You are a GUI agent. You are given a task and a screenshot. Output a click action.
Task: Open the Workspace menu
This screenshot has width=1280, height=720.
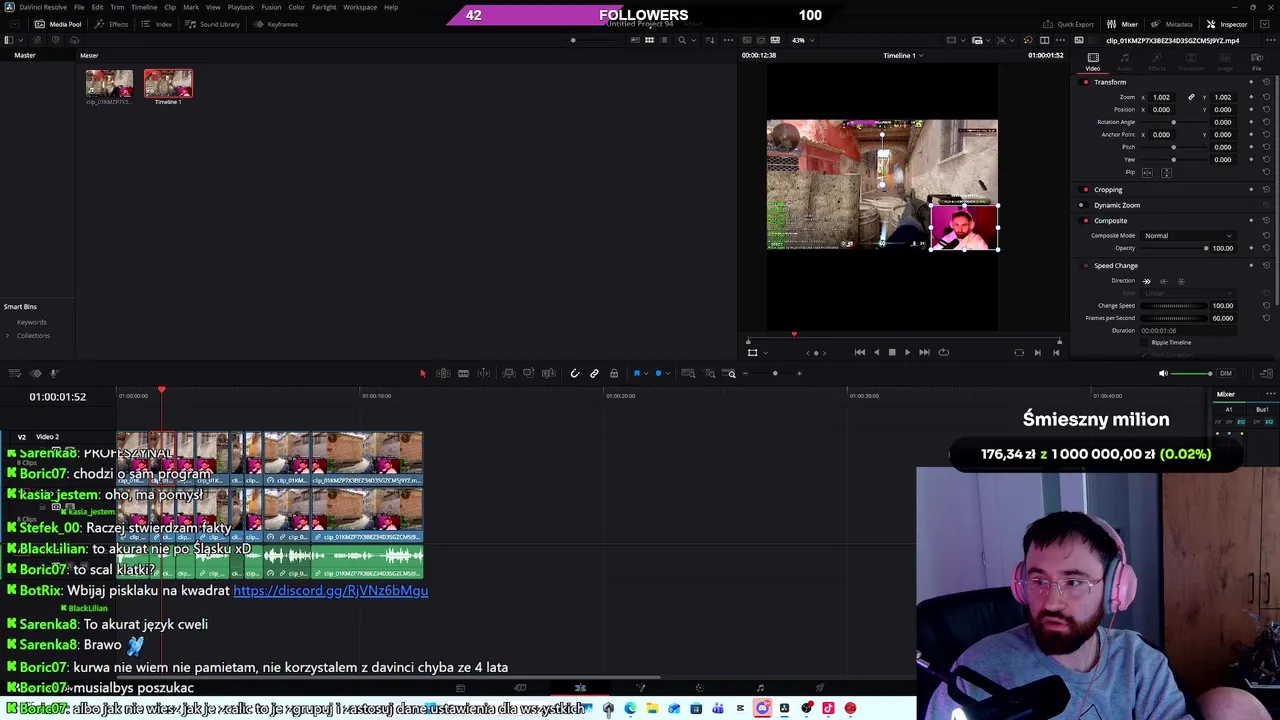[360, 7]
